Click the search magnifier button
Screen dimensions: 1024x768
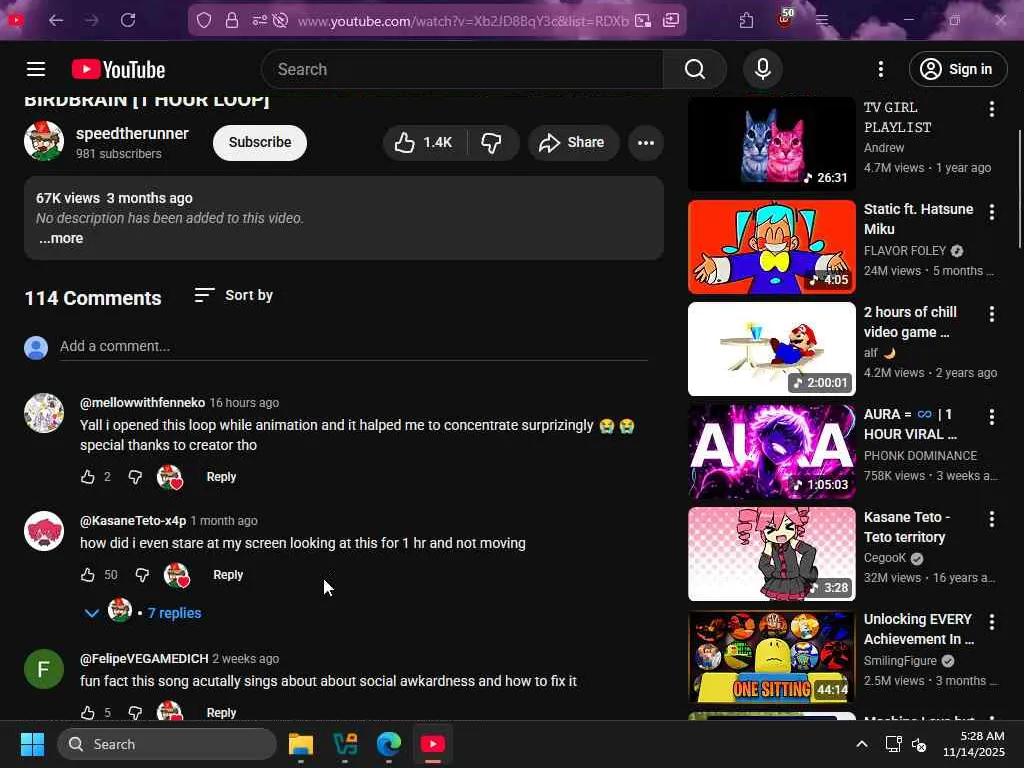click(x=694, y=69)
